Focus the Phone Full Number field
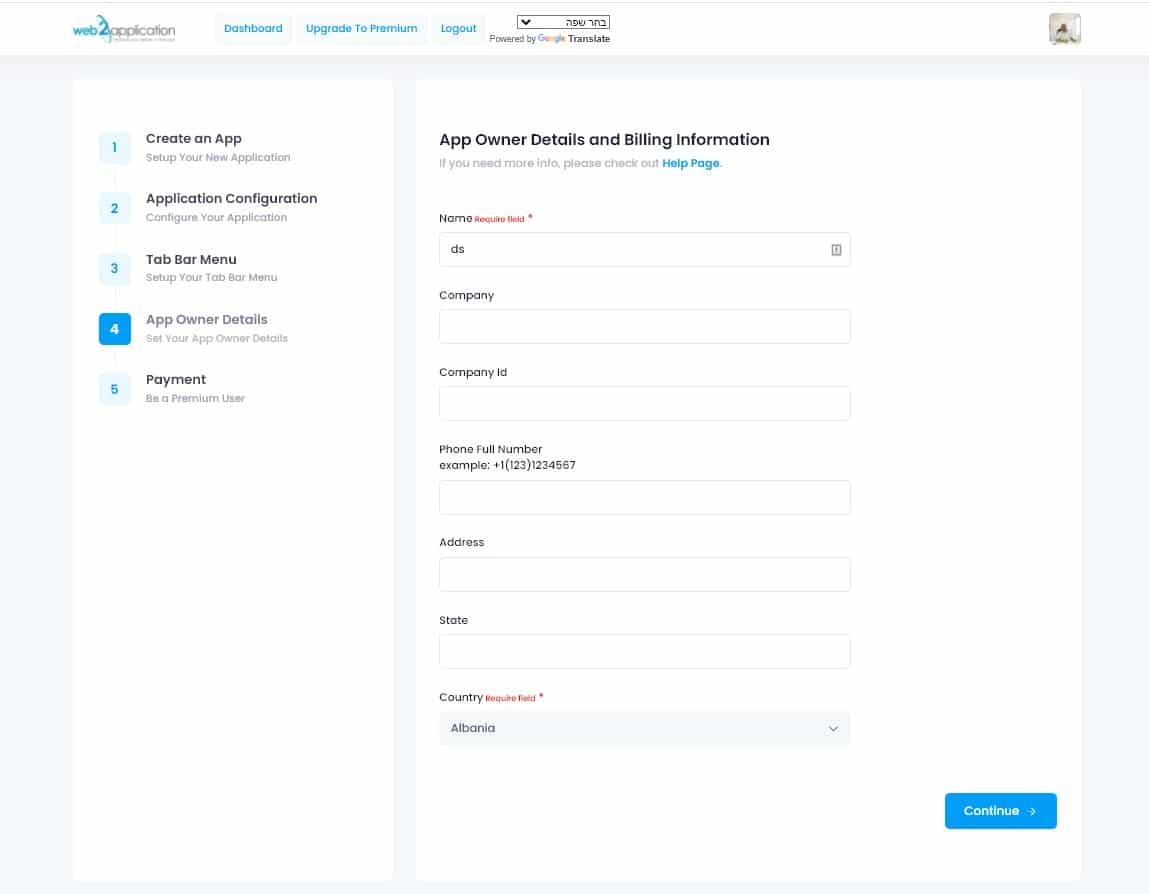1149x894 pixels. pyautogui.click(x=644, y=497)
